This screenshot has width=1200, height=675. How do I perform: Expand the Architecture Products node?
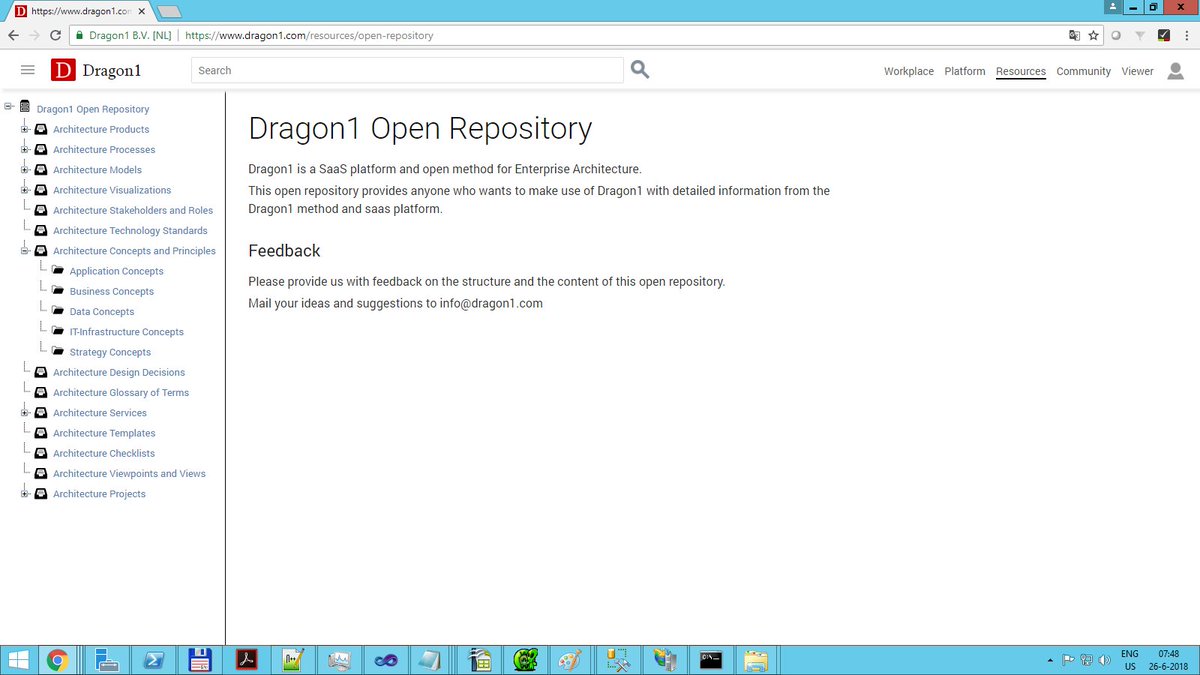point(25,129)
